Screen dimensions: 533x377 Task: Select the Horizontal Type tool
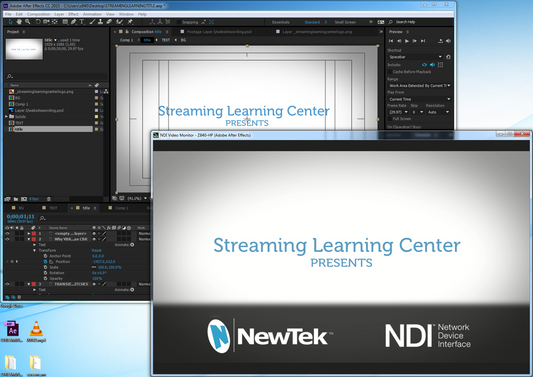tap(82, 22)
